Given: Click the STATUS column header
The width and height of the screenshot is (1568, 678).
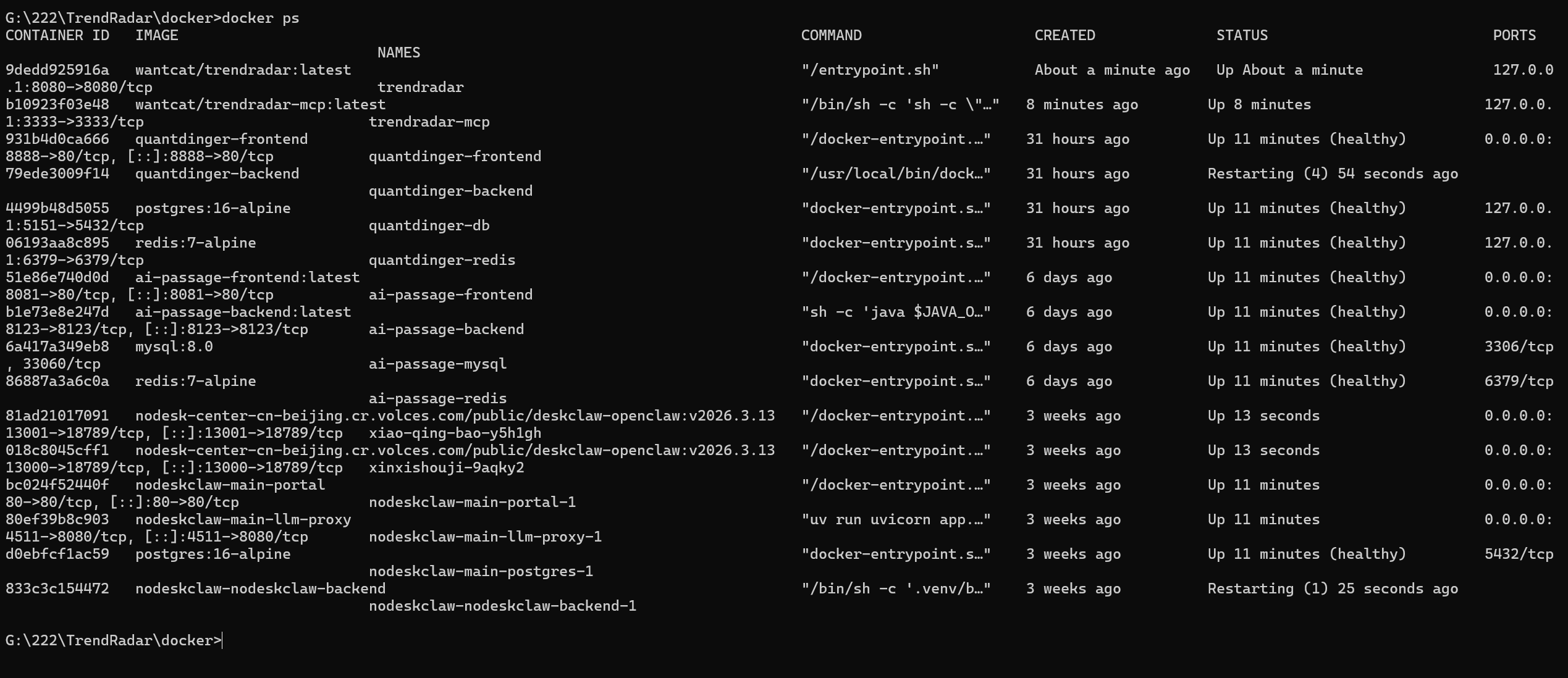Looking at the screenshot, I should point(1242,35).
